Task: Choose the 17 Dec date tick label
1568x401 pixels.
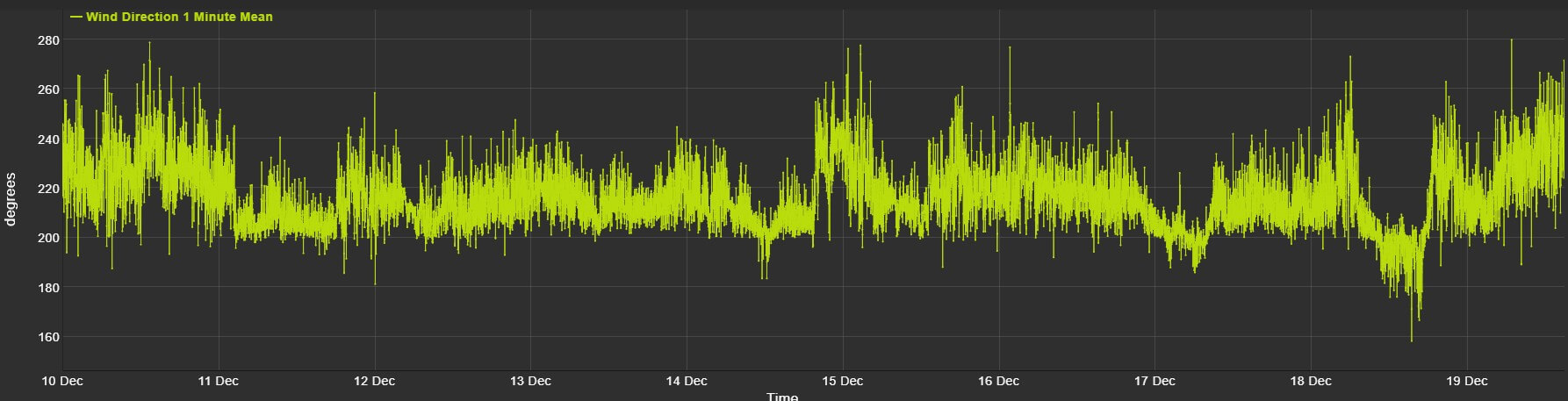Action: [1154, 381]
